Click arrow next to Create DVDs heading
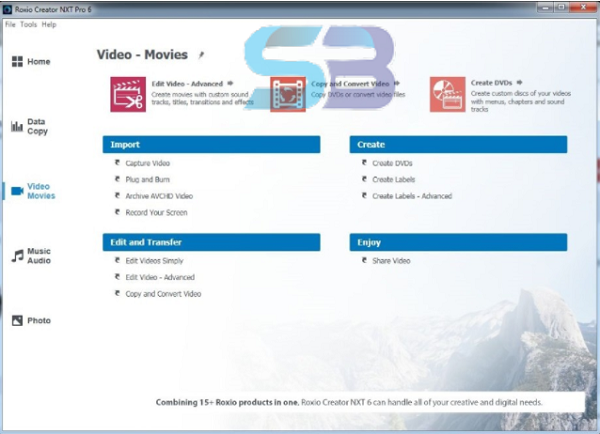600x434 pixels. 519,82
